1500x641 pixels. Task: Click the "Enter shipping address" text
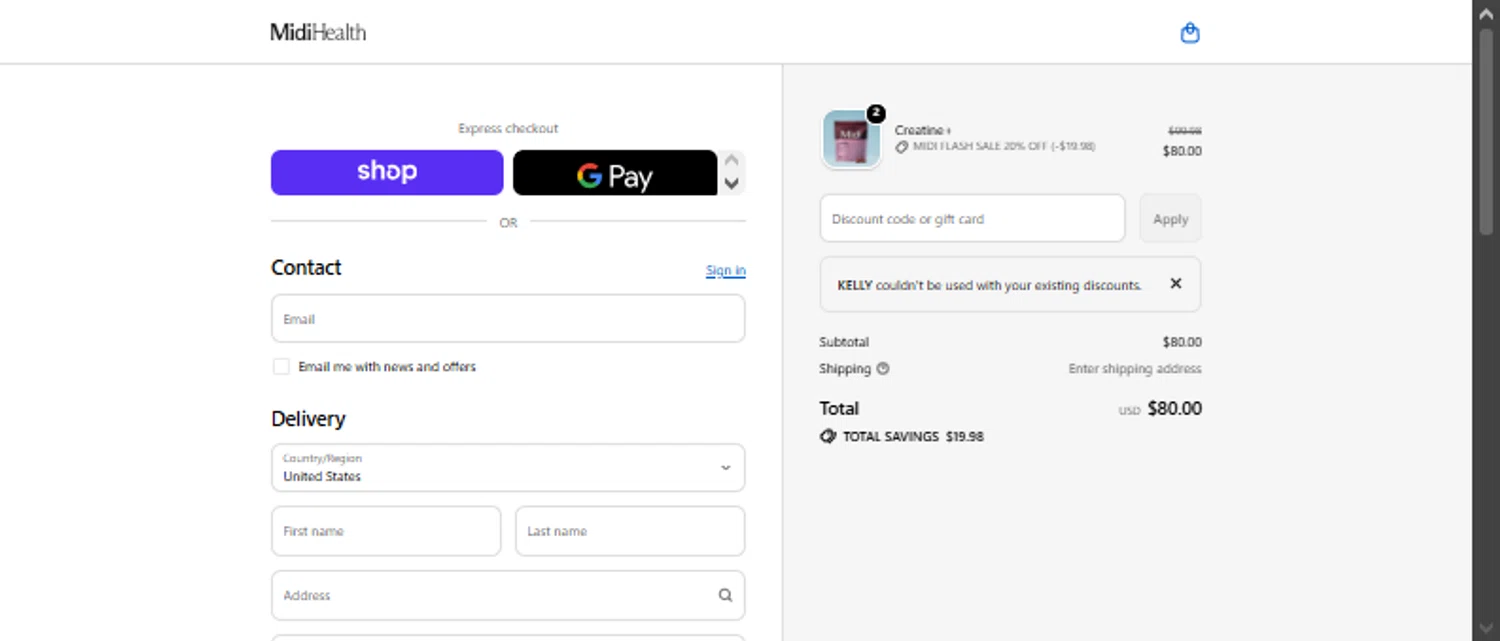(x=1135, y=368)
